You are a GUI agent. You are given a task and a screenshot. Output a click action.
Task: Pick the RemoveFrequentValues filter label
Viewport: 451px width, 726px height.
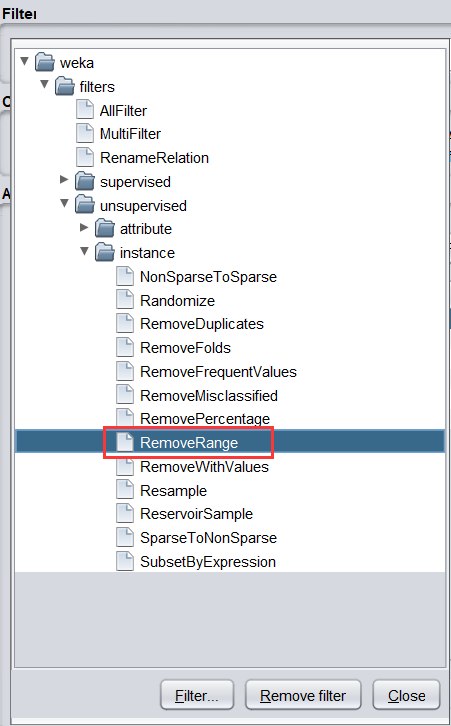point(218,372)
